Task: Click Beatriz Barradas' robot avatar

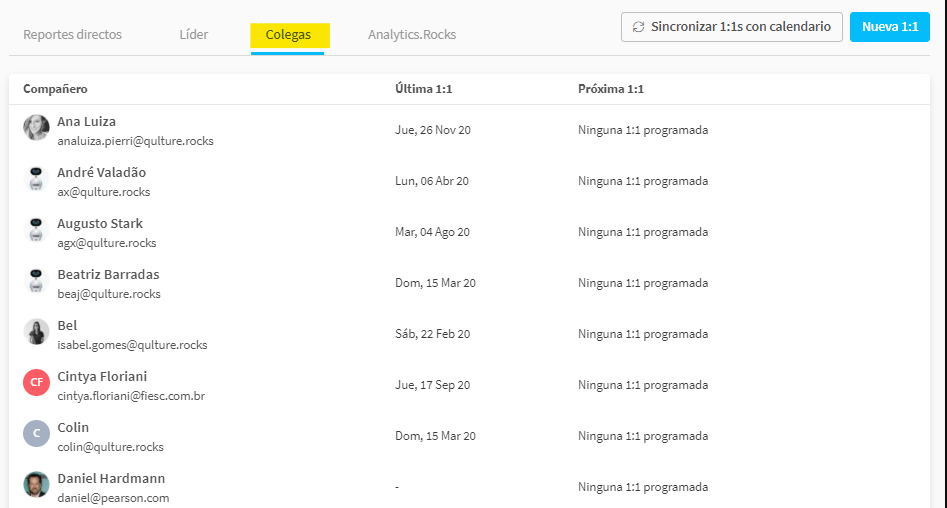Action: [x=36, y=280]
